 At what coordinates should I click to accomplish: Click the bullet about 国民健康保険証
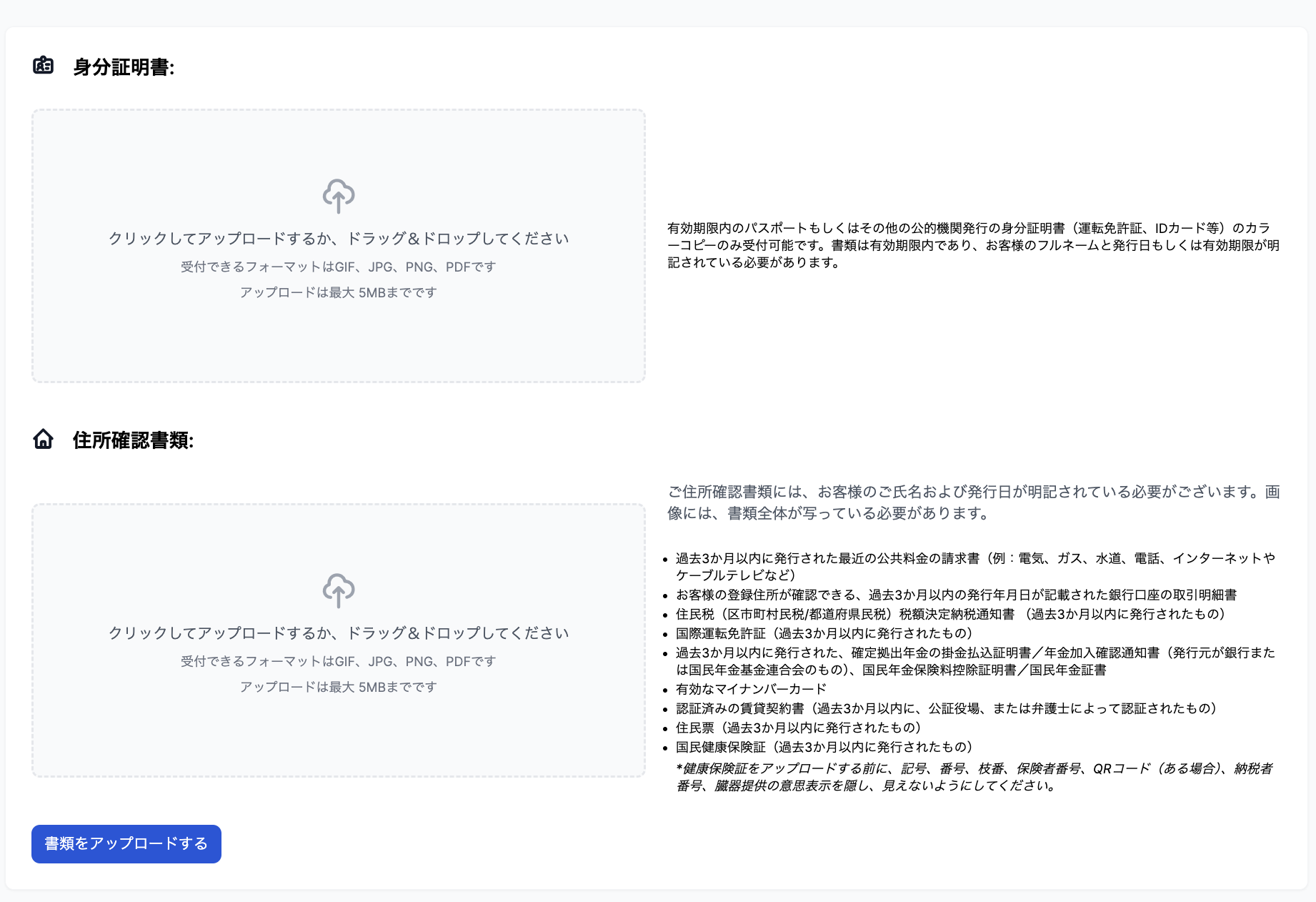(x=824, y=748)
